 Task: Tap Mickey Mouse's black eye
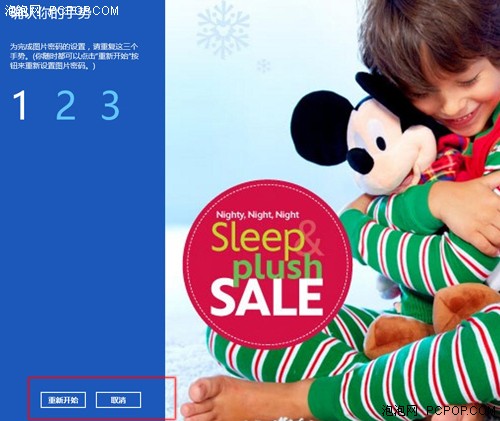click(381, 143)
